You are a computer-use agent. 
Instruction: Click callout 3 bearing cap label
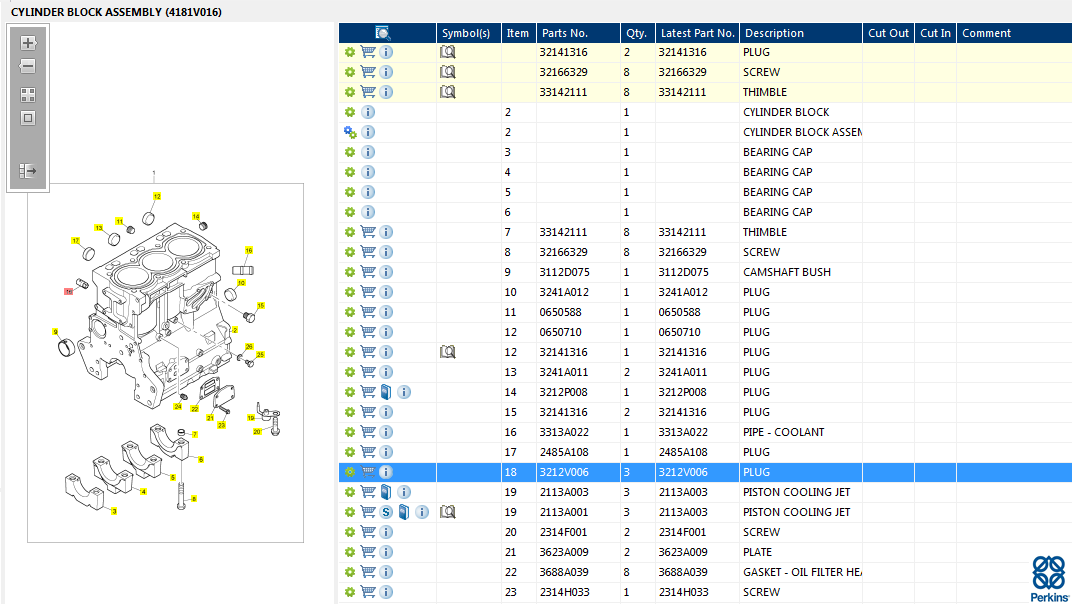tap(114, 511)
